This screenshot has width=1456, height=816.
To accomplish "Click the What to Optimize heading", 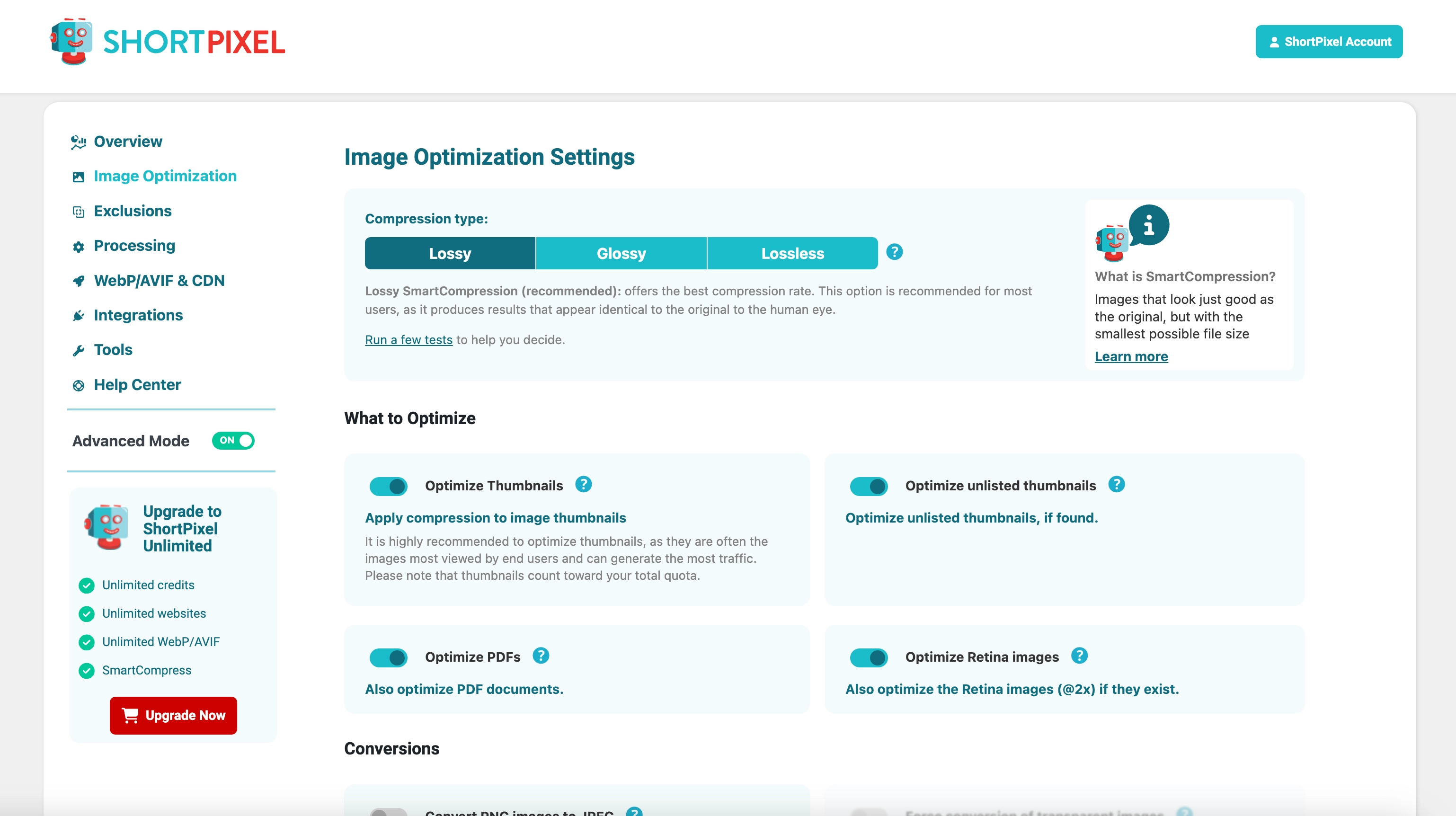I will point(410,418).
